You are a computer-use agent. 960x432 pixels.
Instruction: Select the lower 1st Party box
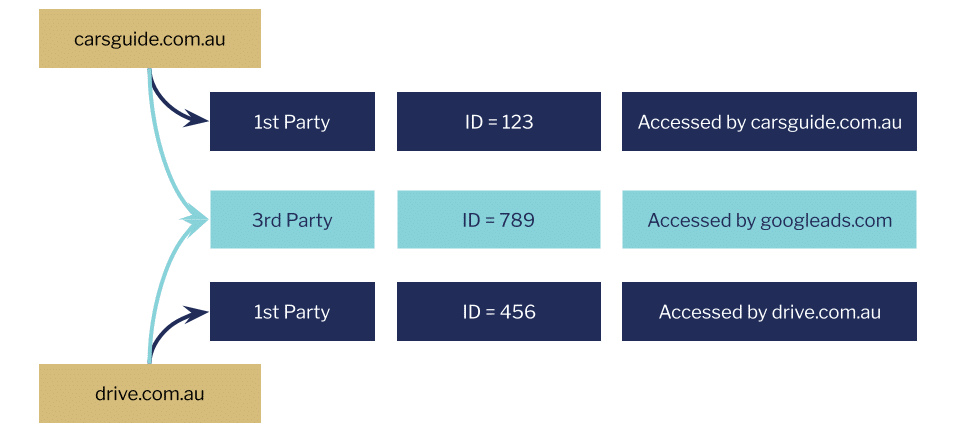tap(292, 312)
